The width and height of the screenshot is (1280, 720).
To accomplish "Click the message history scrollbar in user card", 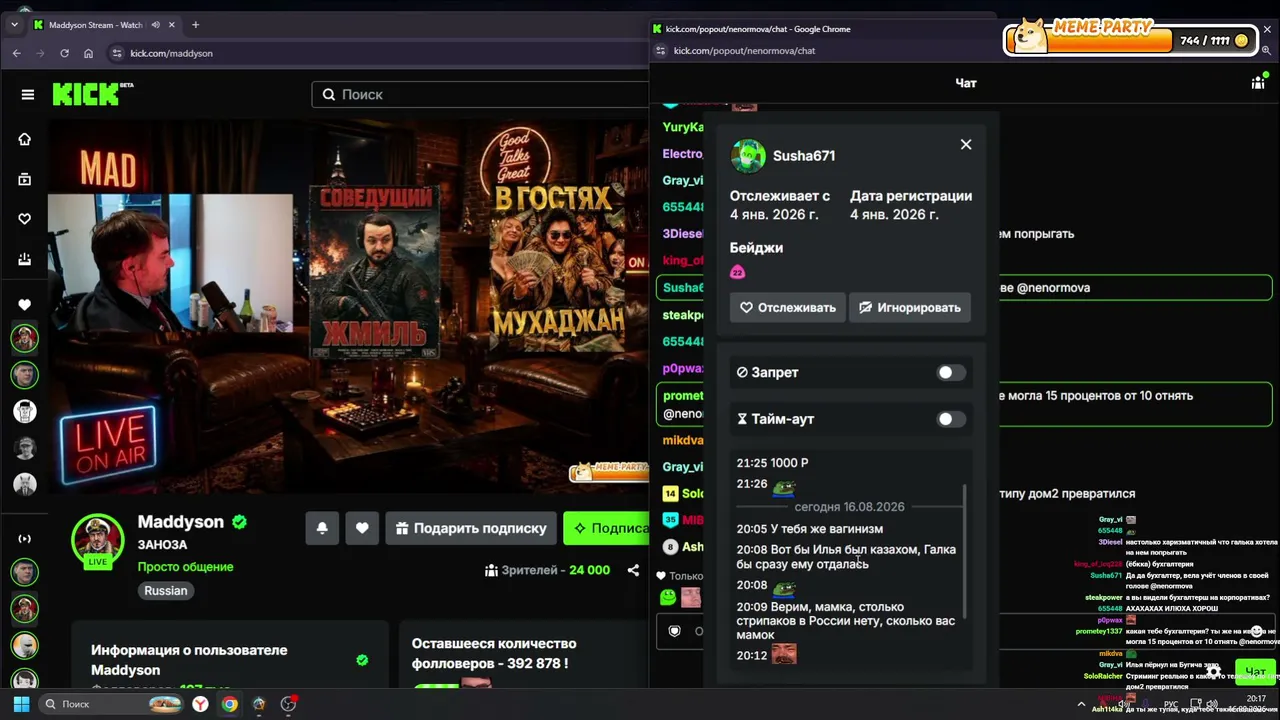I will coord(965,550).
